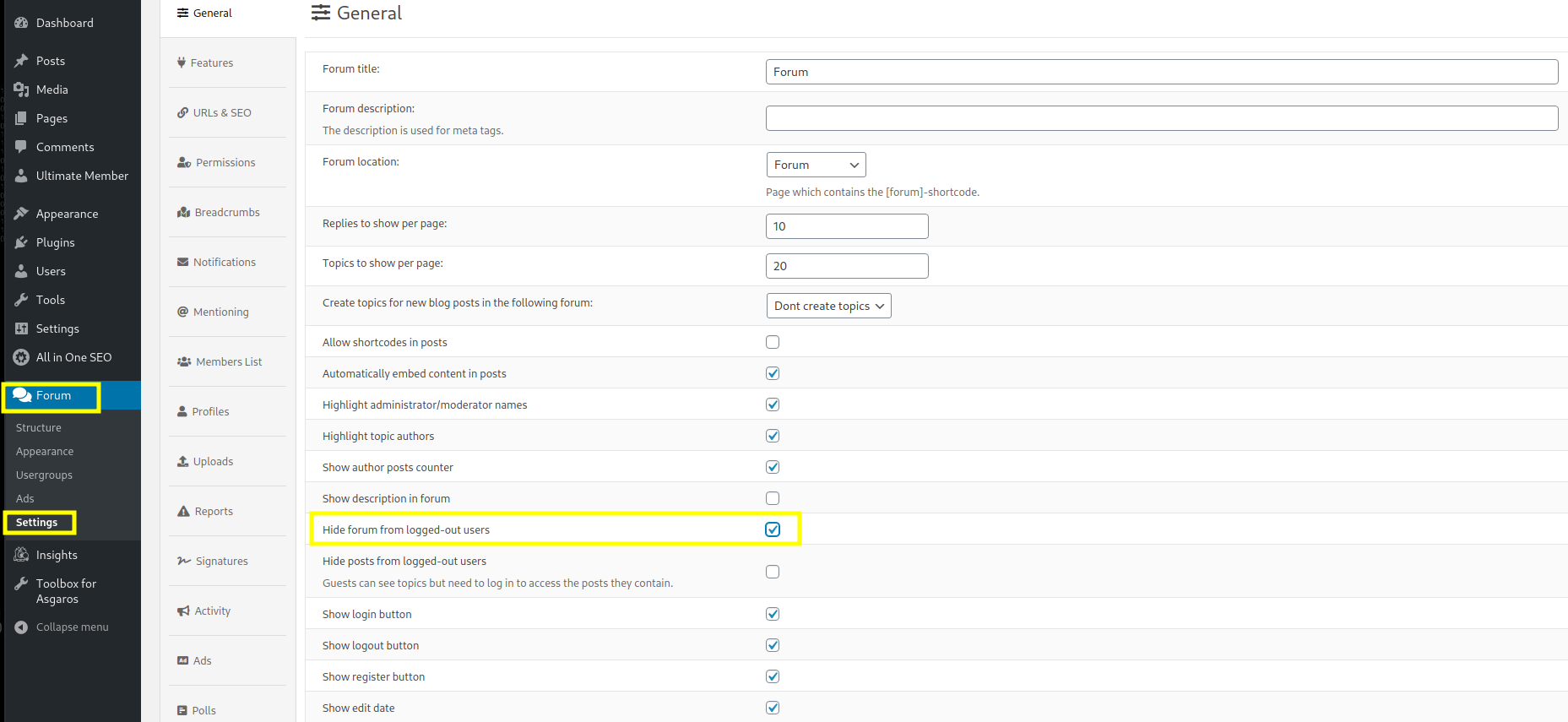
Task: Click the All in One SEO gear icon
Action: click(21, 357)
